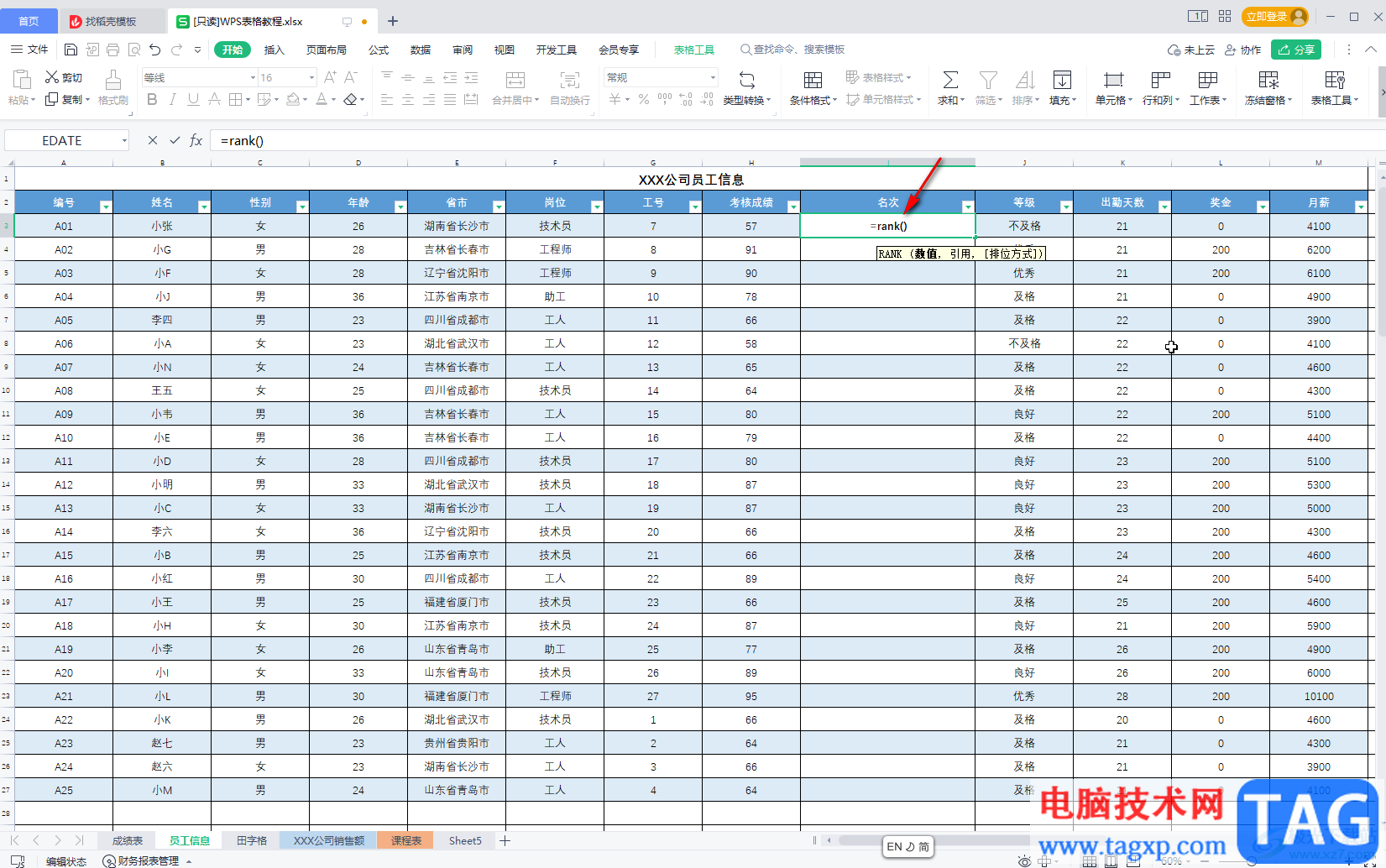Open the Name Box dropdown (EDATE)
Screen dimensions: 1386x868
pos(124,140)
